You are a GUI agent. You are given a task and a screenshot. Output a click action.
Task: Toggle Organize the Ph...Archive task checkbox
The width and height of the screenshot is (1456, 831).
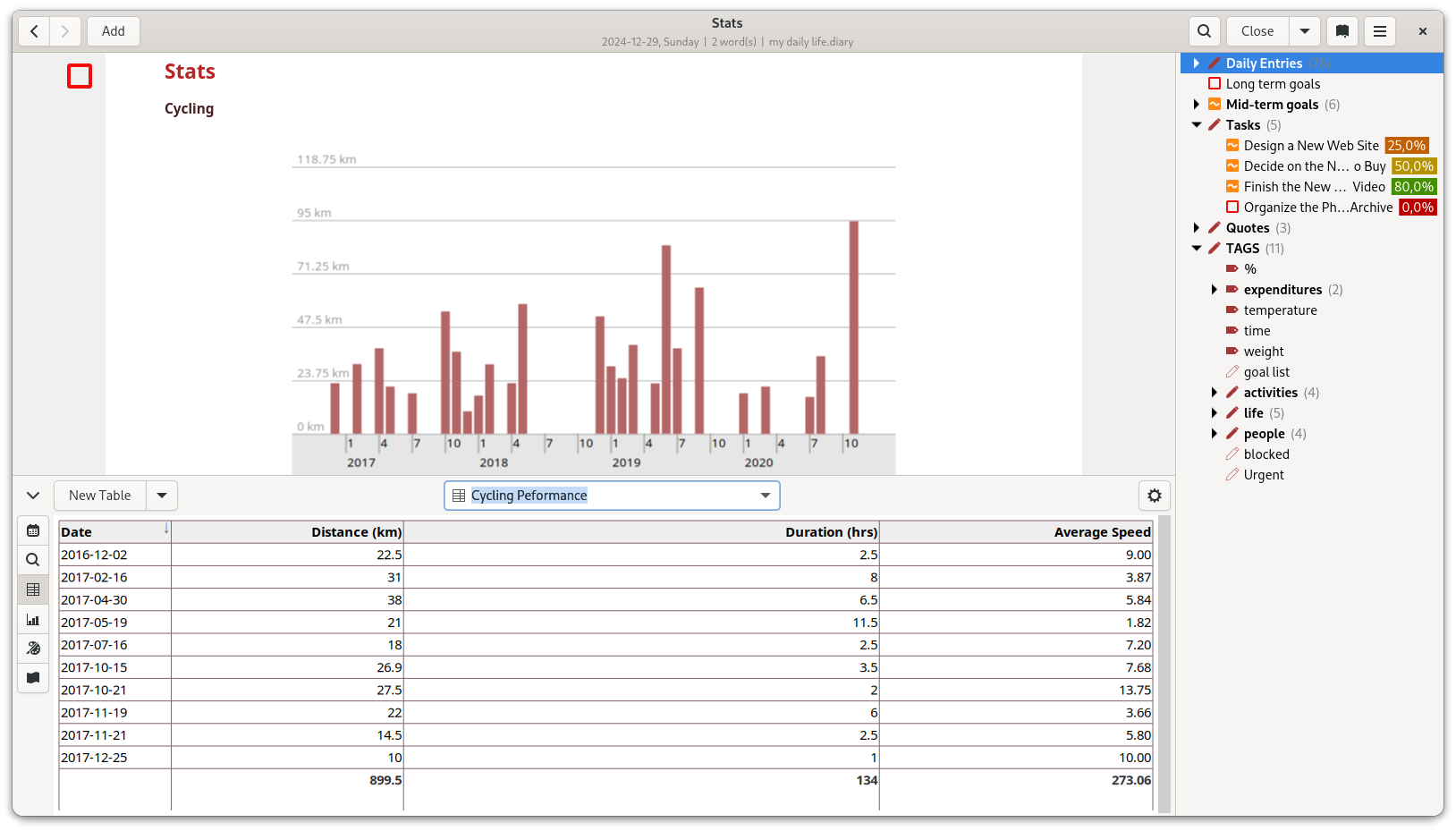point(1232,208)
